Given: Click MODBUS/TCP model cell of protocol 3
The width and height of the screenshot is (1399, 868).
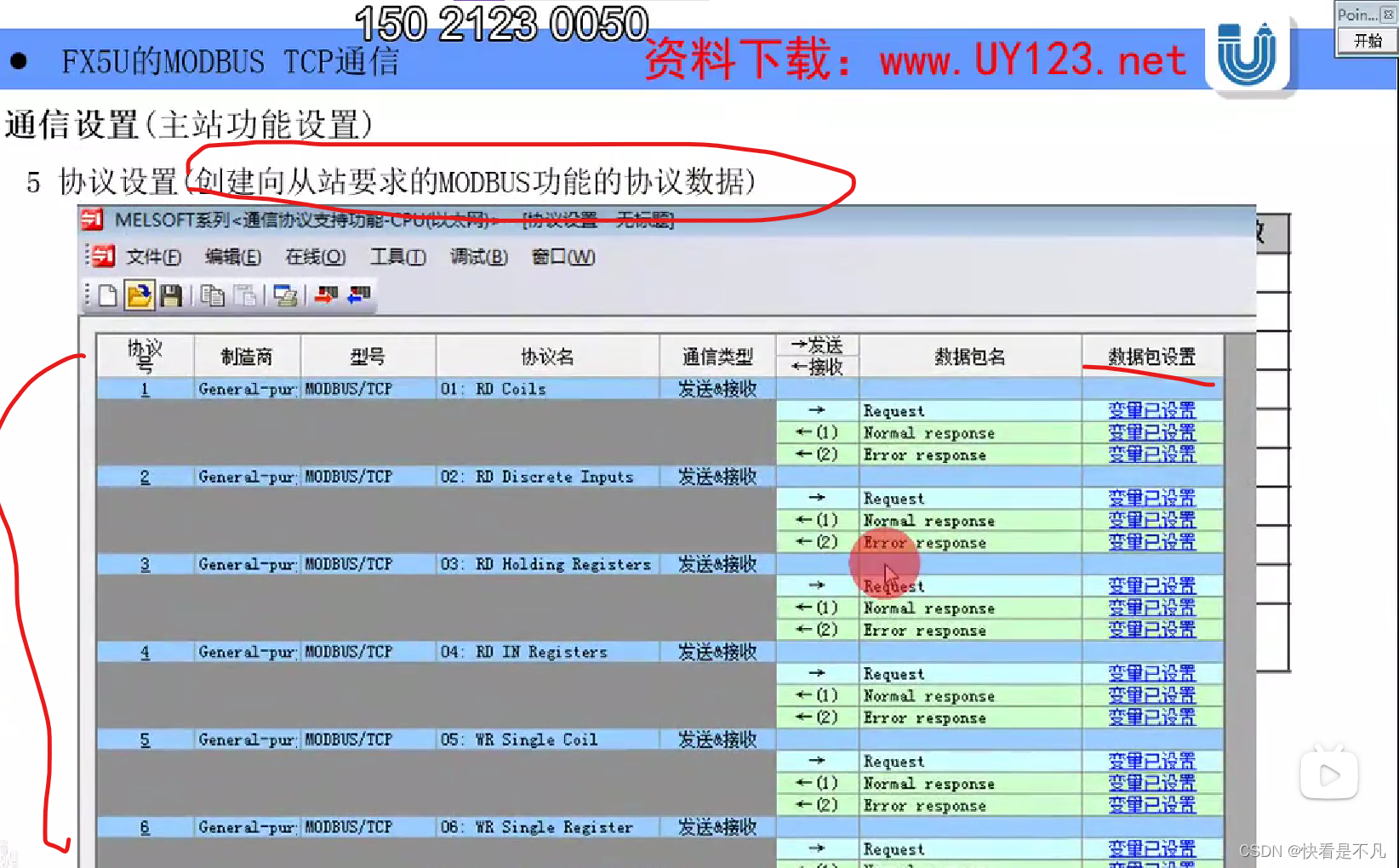Looking at the screenshot, I should [x=368, y=564].
